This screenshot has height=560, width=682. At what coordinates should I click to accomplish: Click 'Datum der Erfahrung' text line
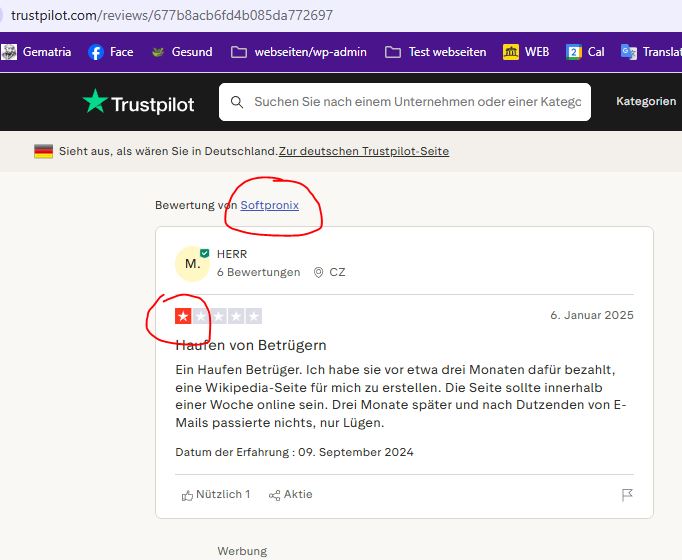tap(294, 452)
